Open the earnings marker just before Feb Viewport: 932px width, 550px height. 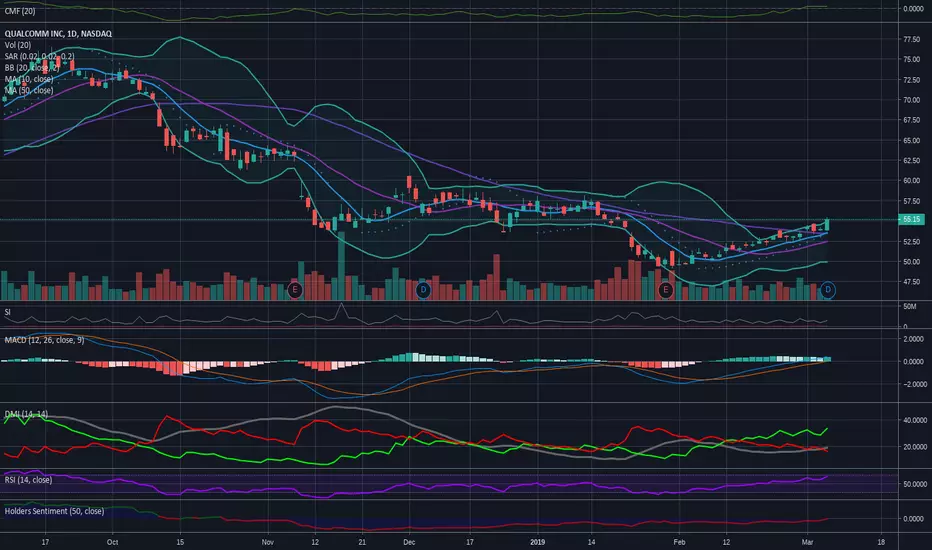pyautogui.click(x=666, y=290)
